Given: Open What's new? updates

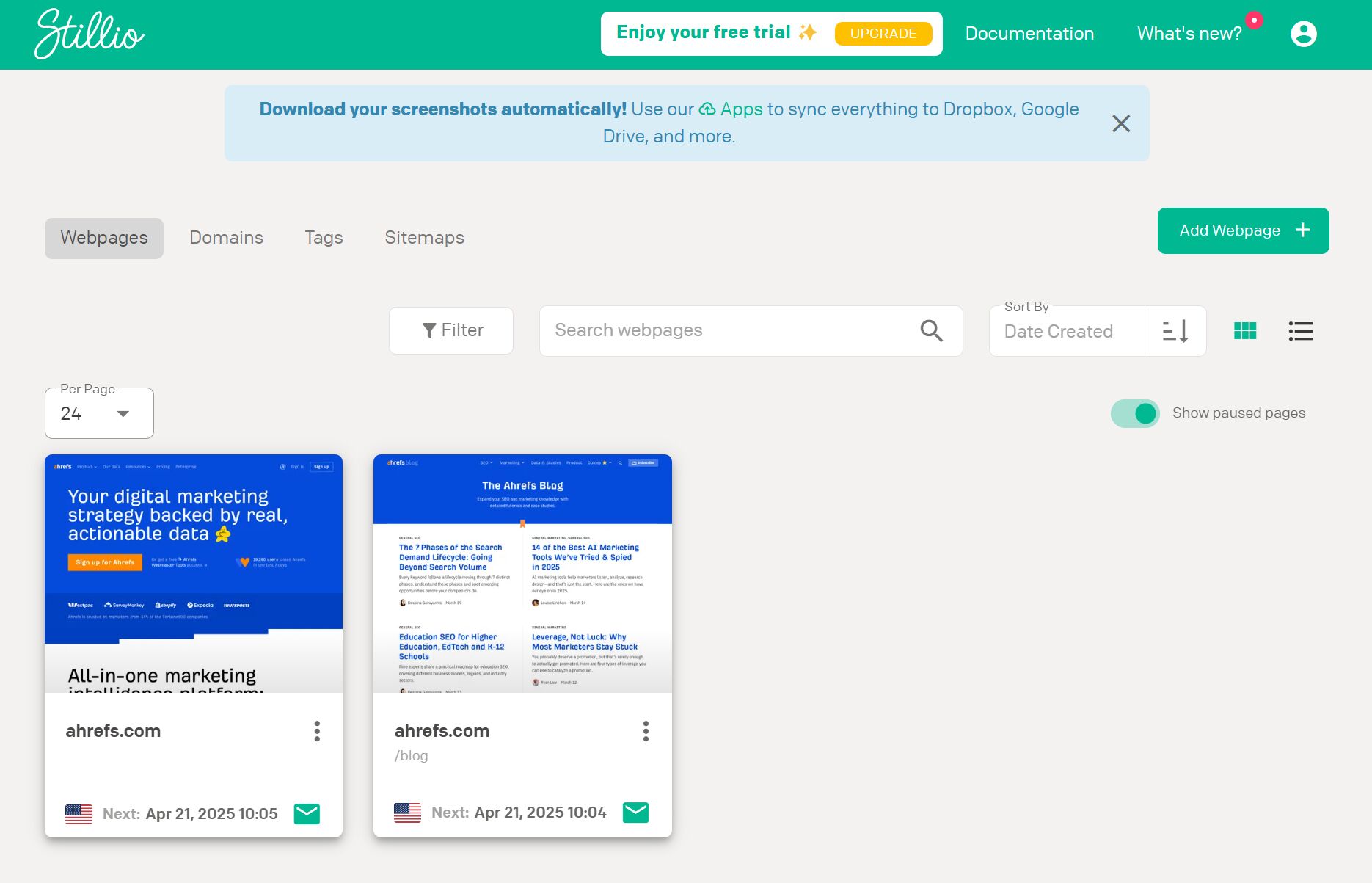Looking at the screenshot, I should coord(1189,34).
